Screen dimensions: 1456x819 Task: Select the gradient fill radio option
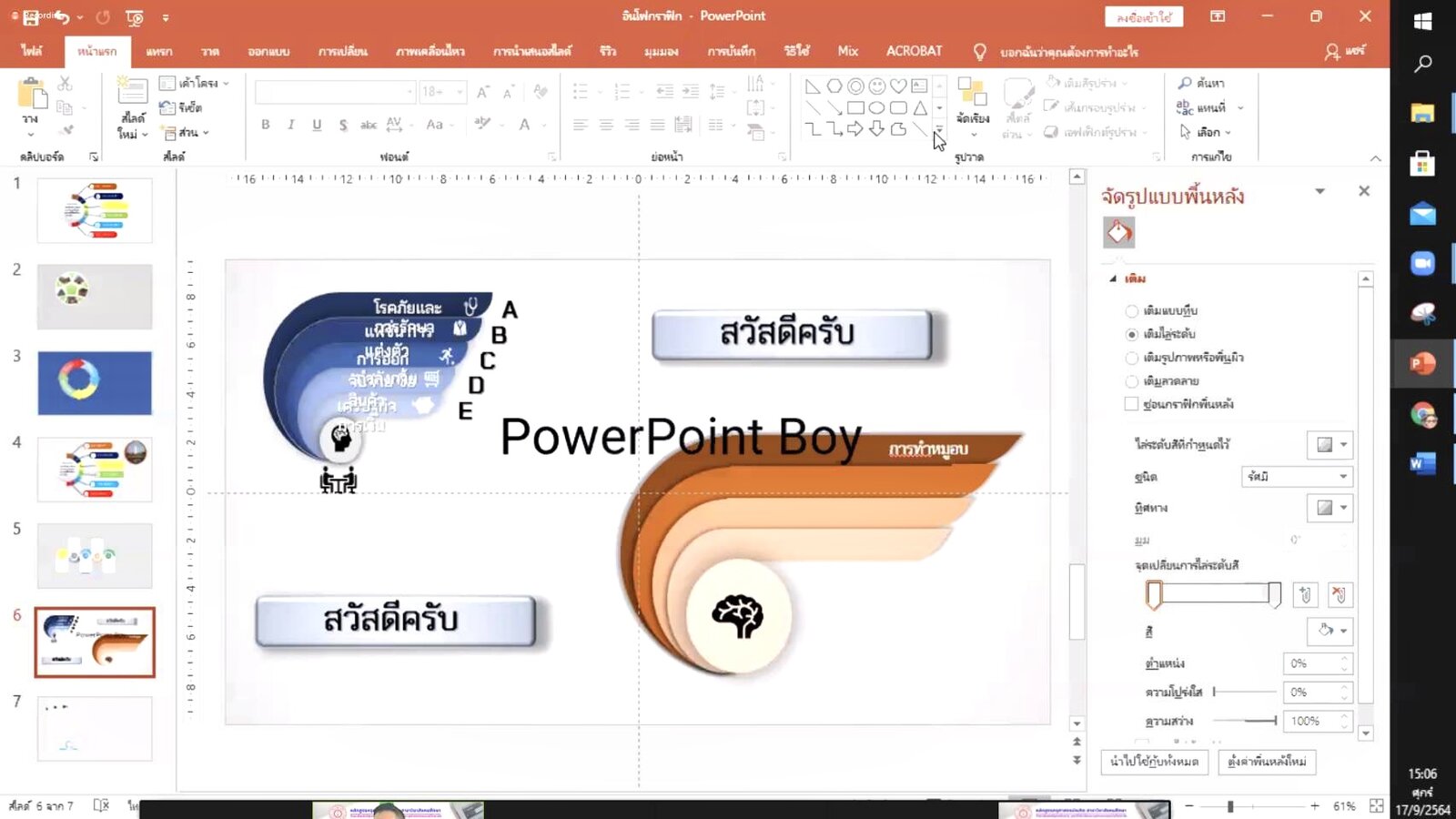pyautogui.click(x=1132, y=334)
